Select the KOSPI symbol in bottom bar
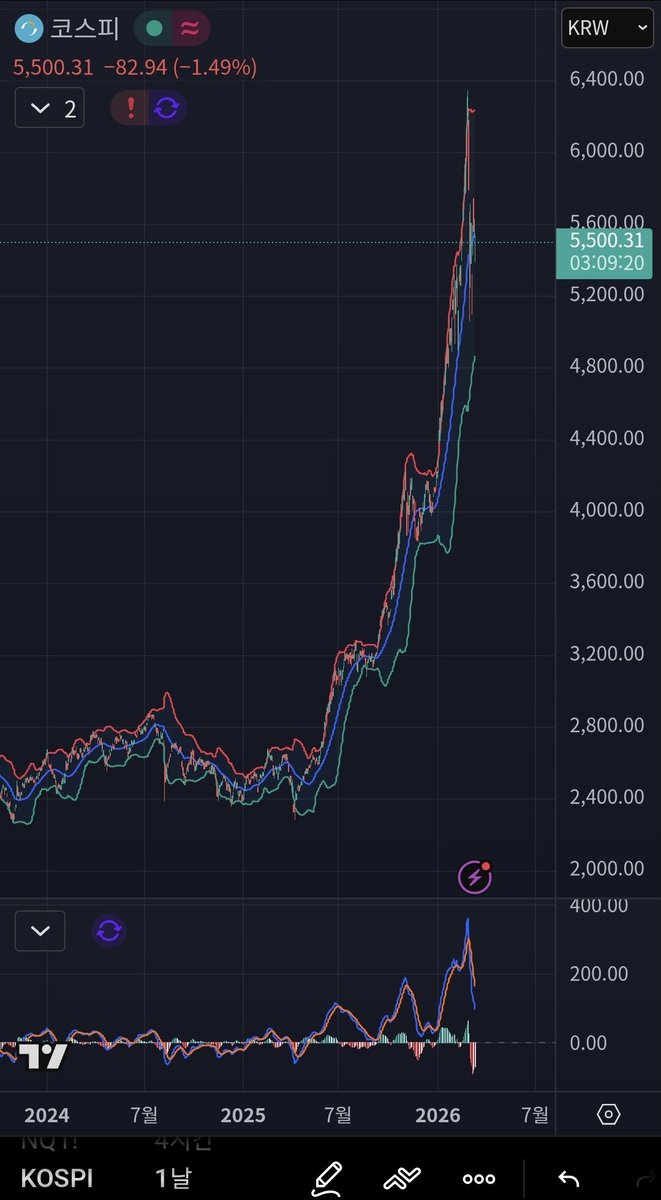The width and height of the screenshot is (661, 1200). [56, 1179]
